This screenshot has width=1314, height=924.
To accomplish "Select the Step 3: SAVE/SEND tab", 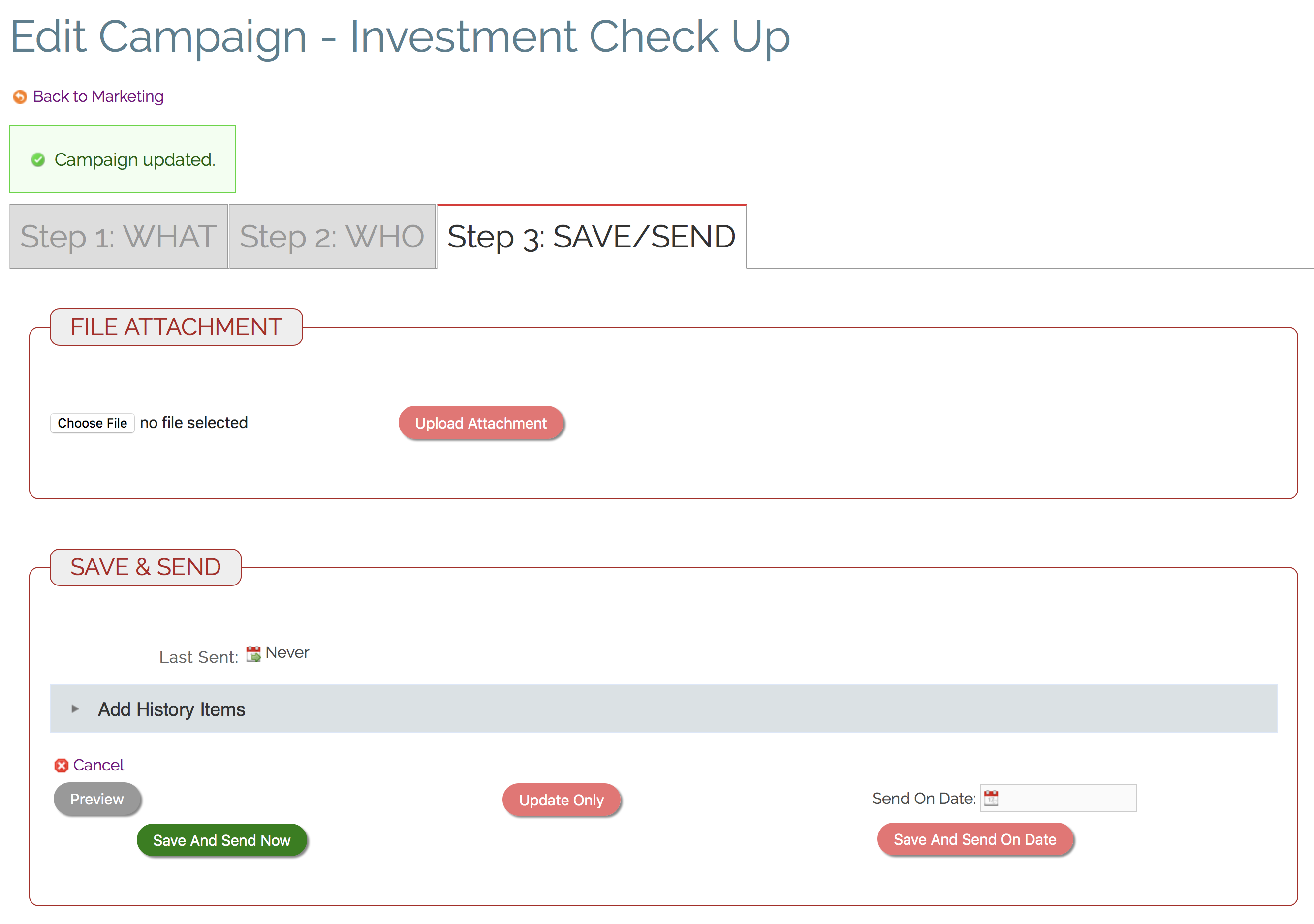I will pyautogui.click(x=591, y=236).
